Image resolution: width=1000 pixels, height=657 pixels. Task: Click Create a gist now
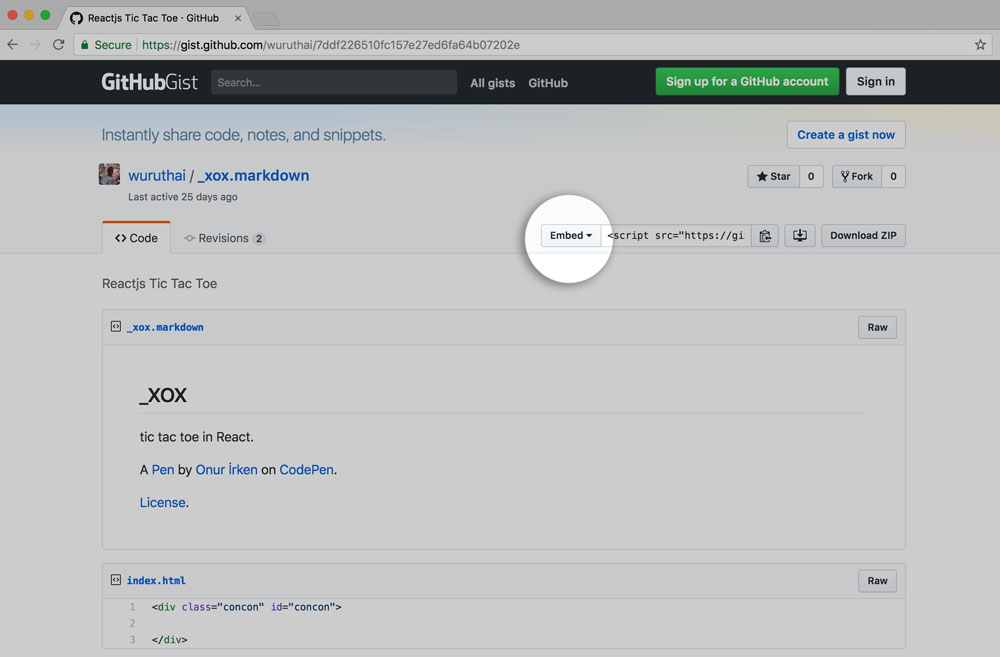point(846,135)
